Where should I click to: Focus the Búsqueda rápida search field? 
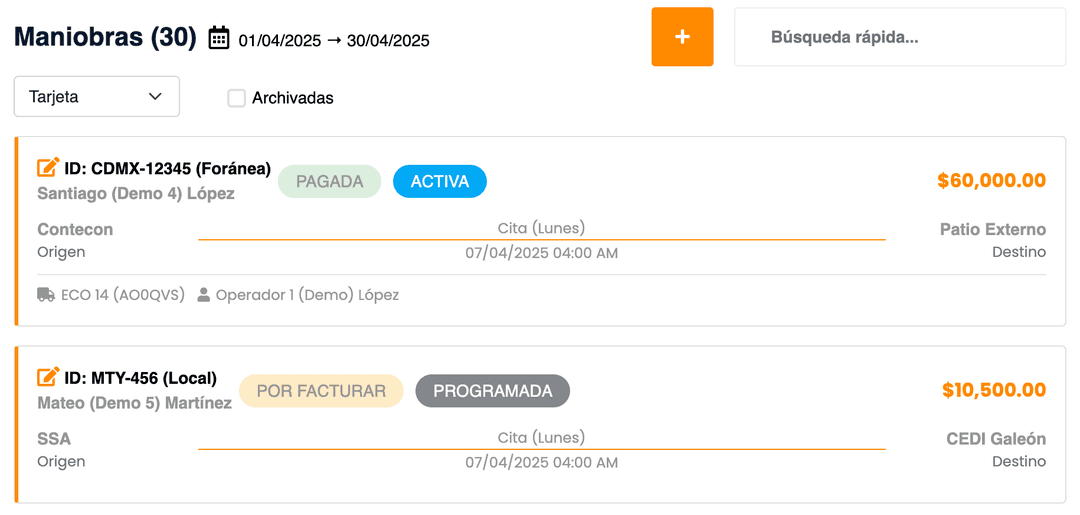coord(900,37)
